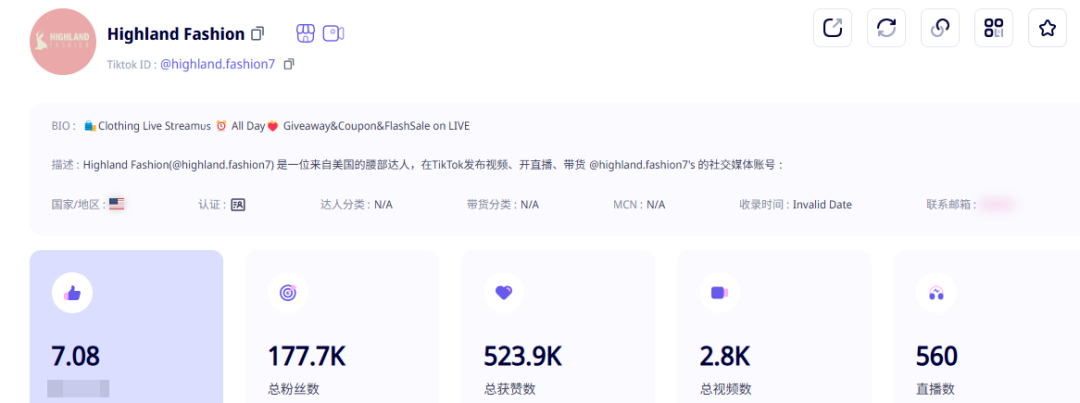Copy the page link with chain icon
Image resolution: width=1080 pixels, height=403 pixels.
(x=940, y=28)
